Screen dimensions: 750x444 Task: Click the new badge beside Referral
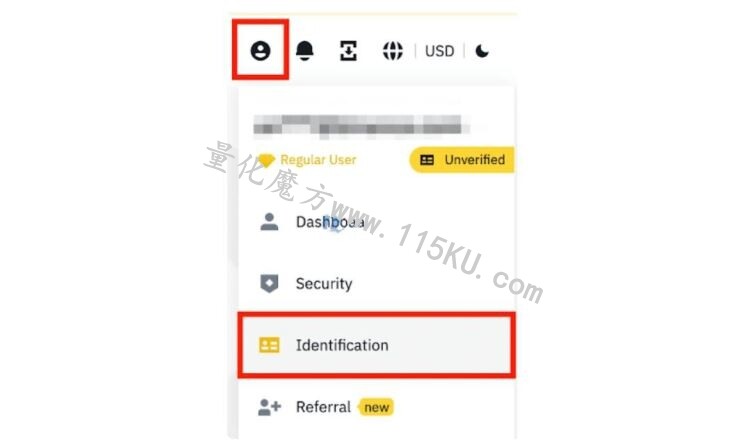[x=376, y=407]
